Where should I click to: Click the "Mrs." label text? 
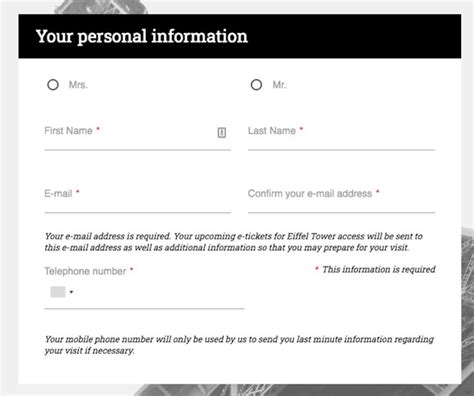[78, 85]
